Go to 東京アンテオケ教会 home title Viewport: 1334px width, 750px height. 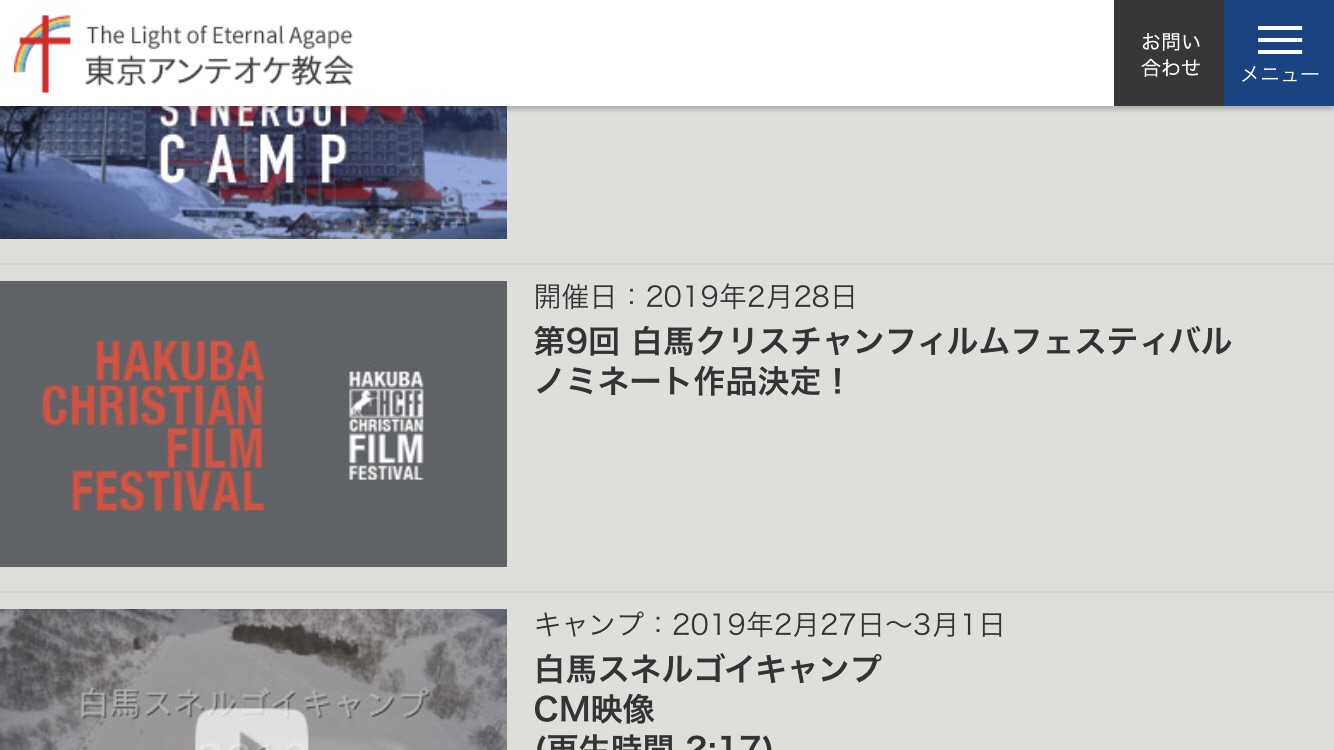point(219,71)
